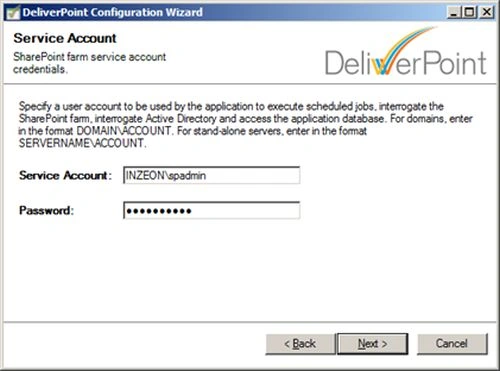This screenshot has height=371, width=500.
Task: Click the 'DeliverPoint Configuration Wizard' window title
Action: tap(113, 13)
